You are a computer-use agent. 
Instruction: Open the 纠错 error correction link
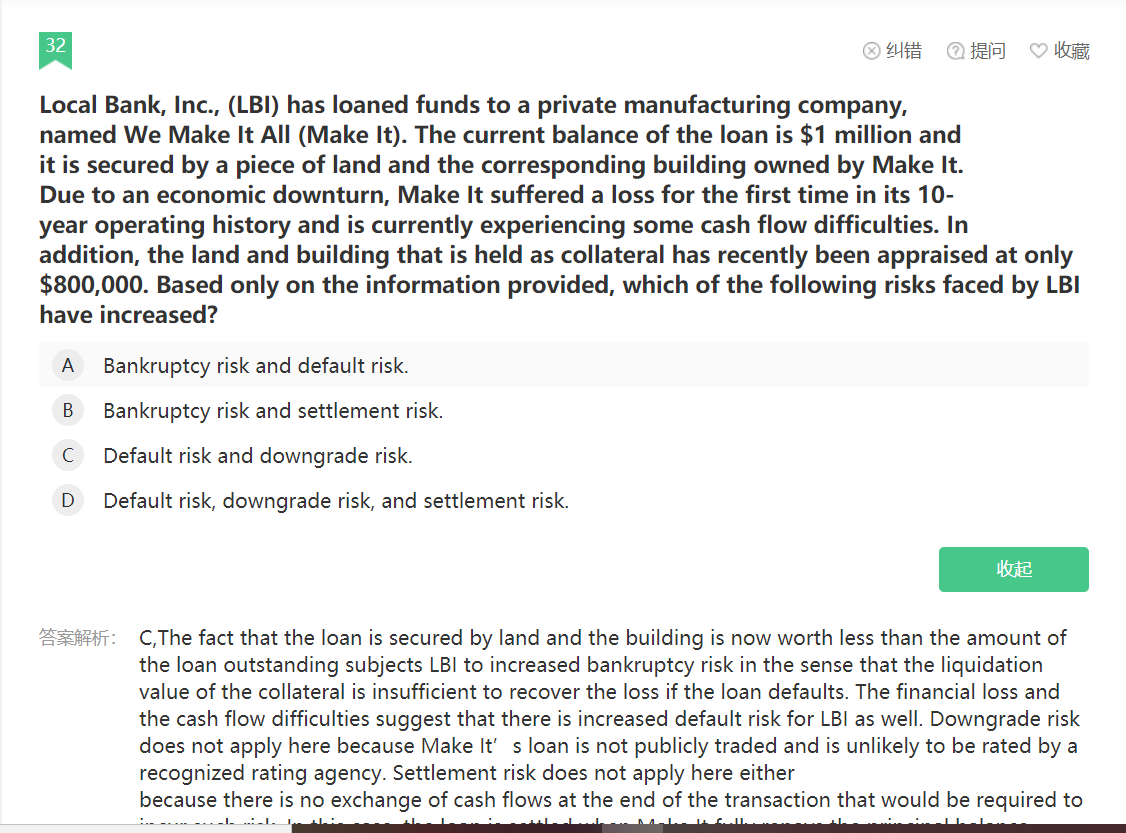904,51
